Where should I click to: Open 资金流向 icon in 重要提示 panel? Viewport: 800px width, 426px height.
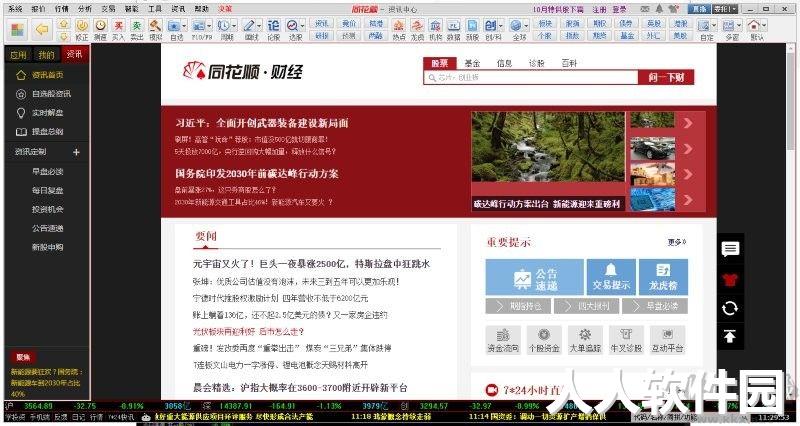[503, 340]
